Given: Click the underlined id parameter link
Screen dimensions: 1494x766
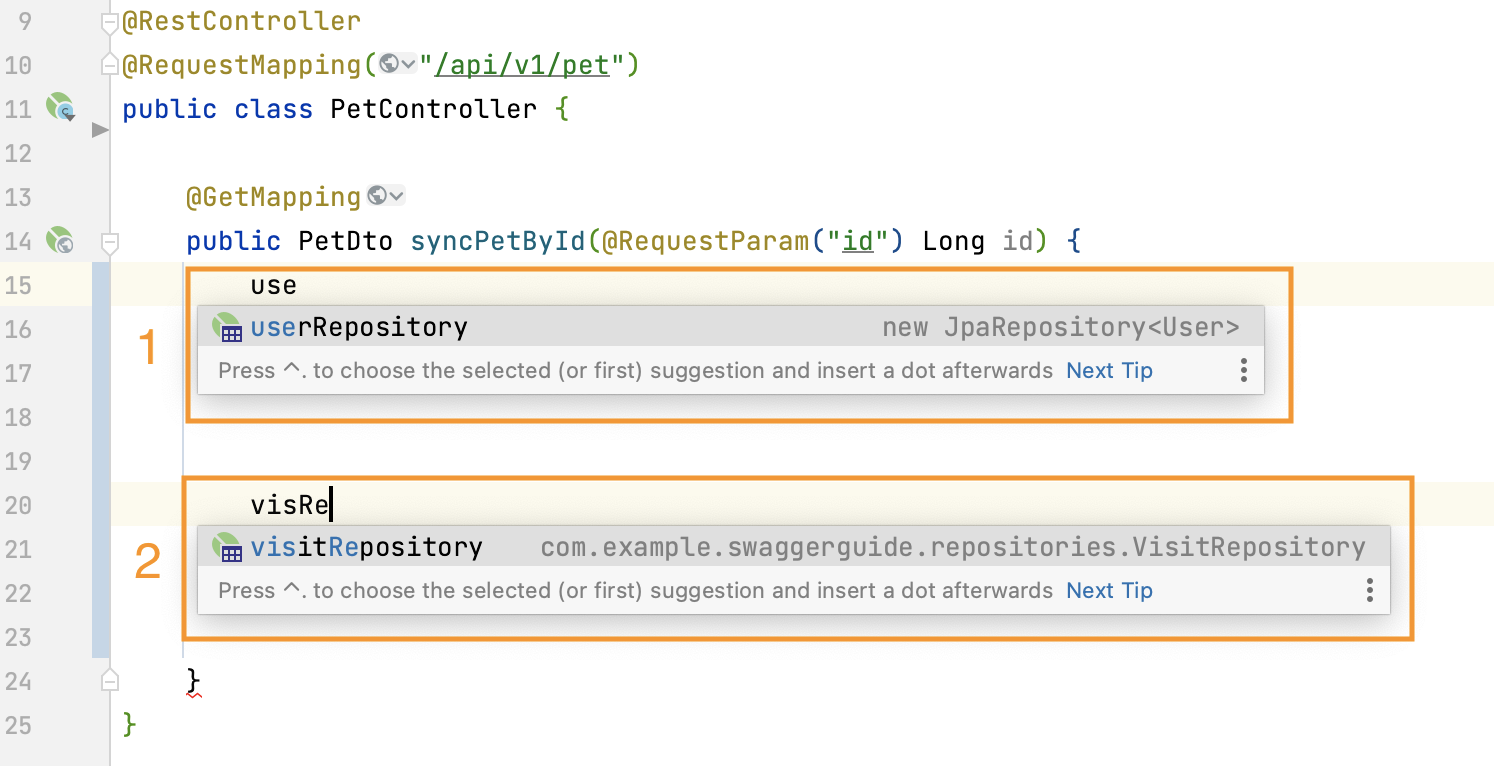Looking at the screenshot, I should pos(860,241).
